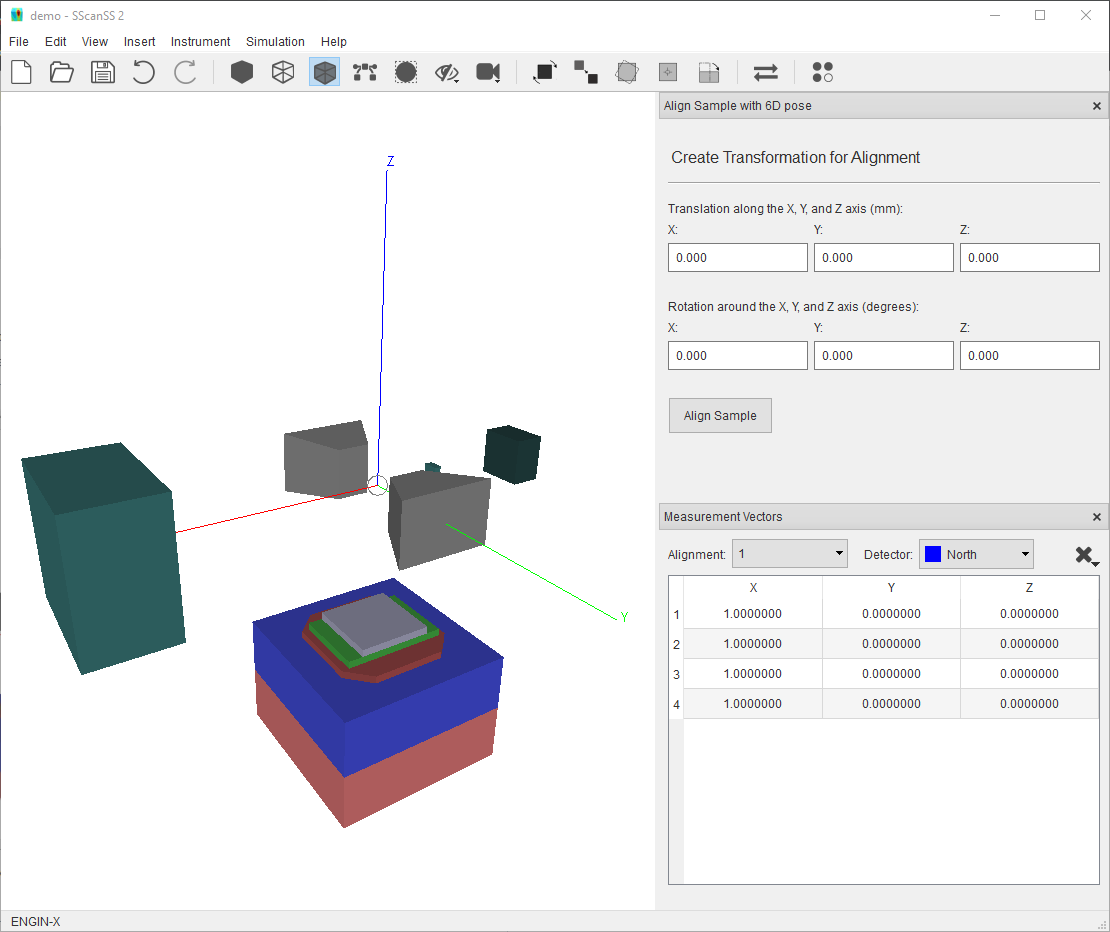Screen dimensions: 1110x932
Task: Select the translate sample tool
Action: click(x=585, y=72)
